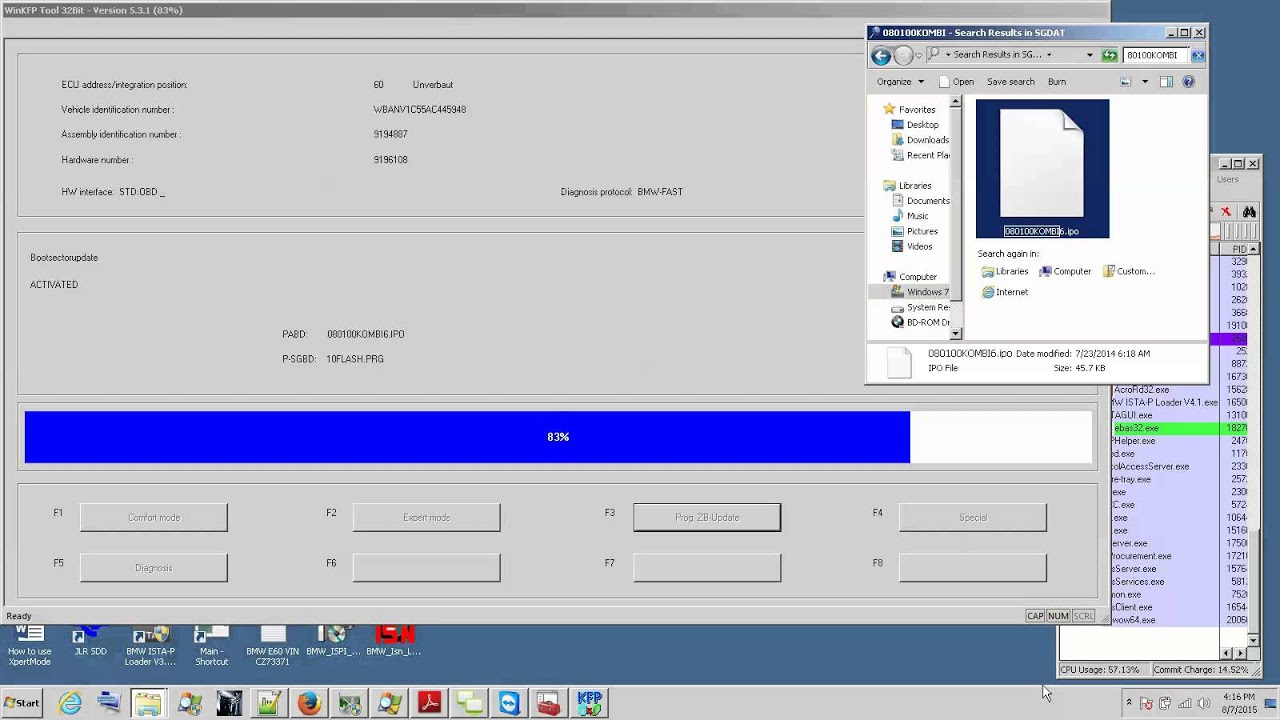Click the red X icon in process window
The height and width of the screenshot is (720, 1280).
click(1226, 212)
